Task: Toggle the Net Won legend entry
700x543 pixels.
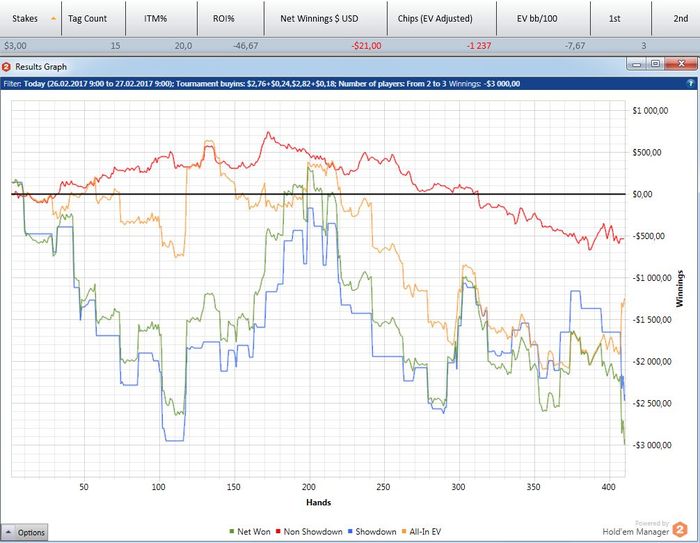Action: 250,531
